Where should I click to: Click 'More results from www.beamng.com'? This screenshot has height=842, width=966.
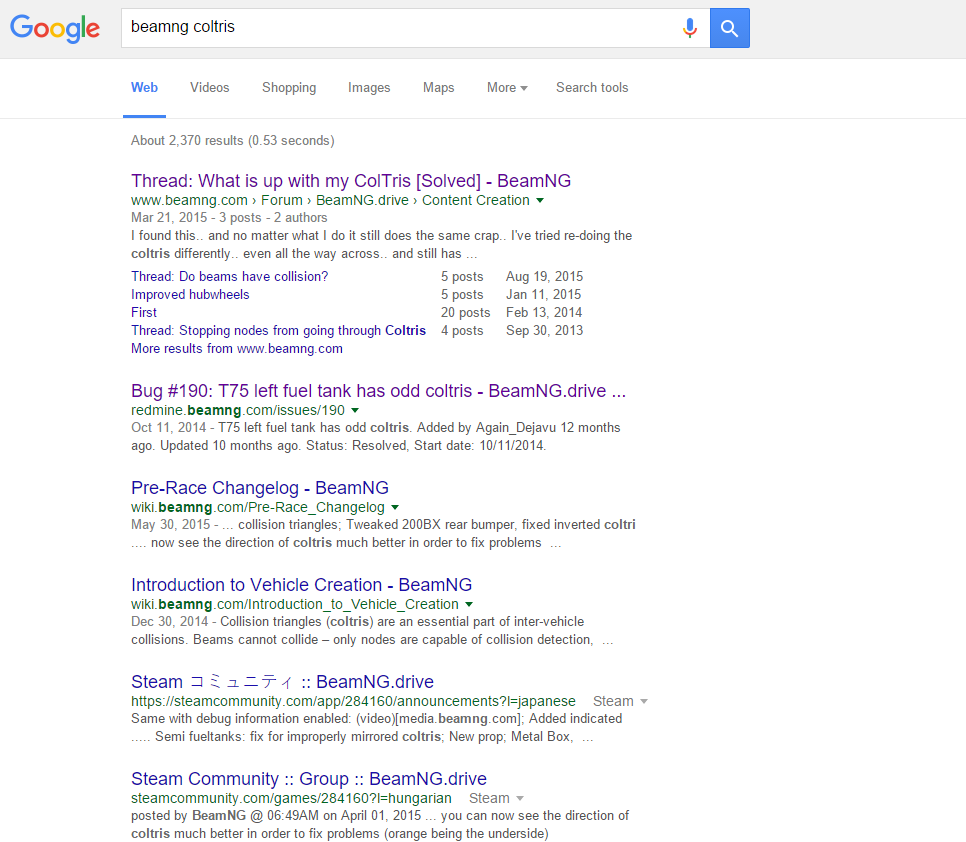pos(237,349)
